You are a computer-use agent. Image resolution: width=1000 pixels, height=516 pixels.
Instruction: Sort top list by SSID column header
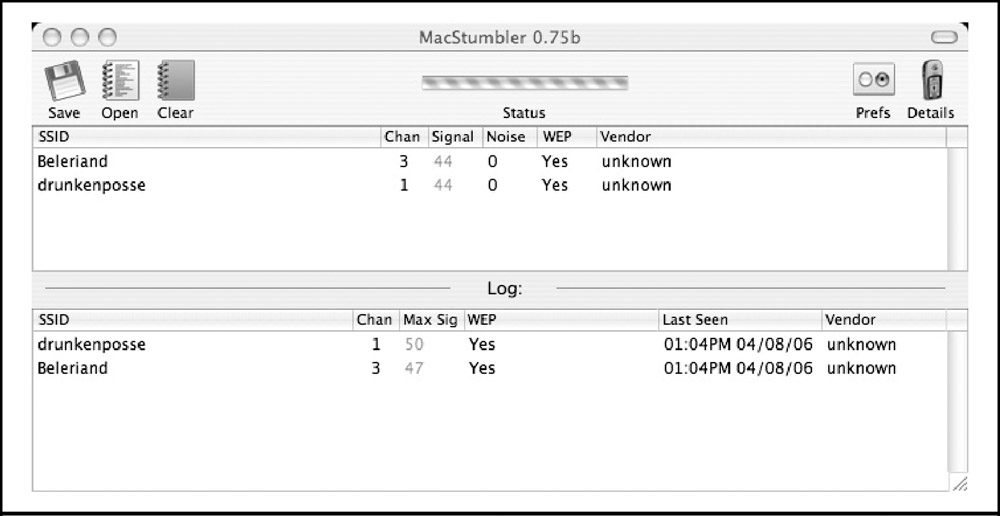[x=207, y=137]
